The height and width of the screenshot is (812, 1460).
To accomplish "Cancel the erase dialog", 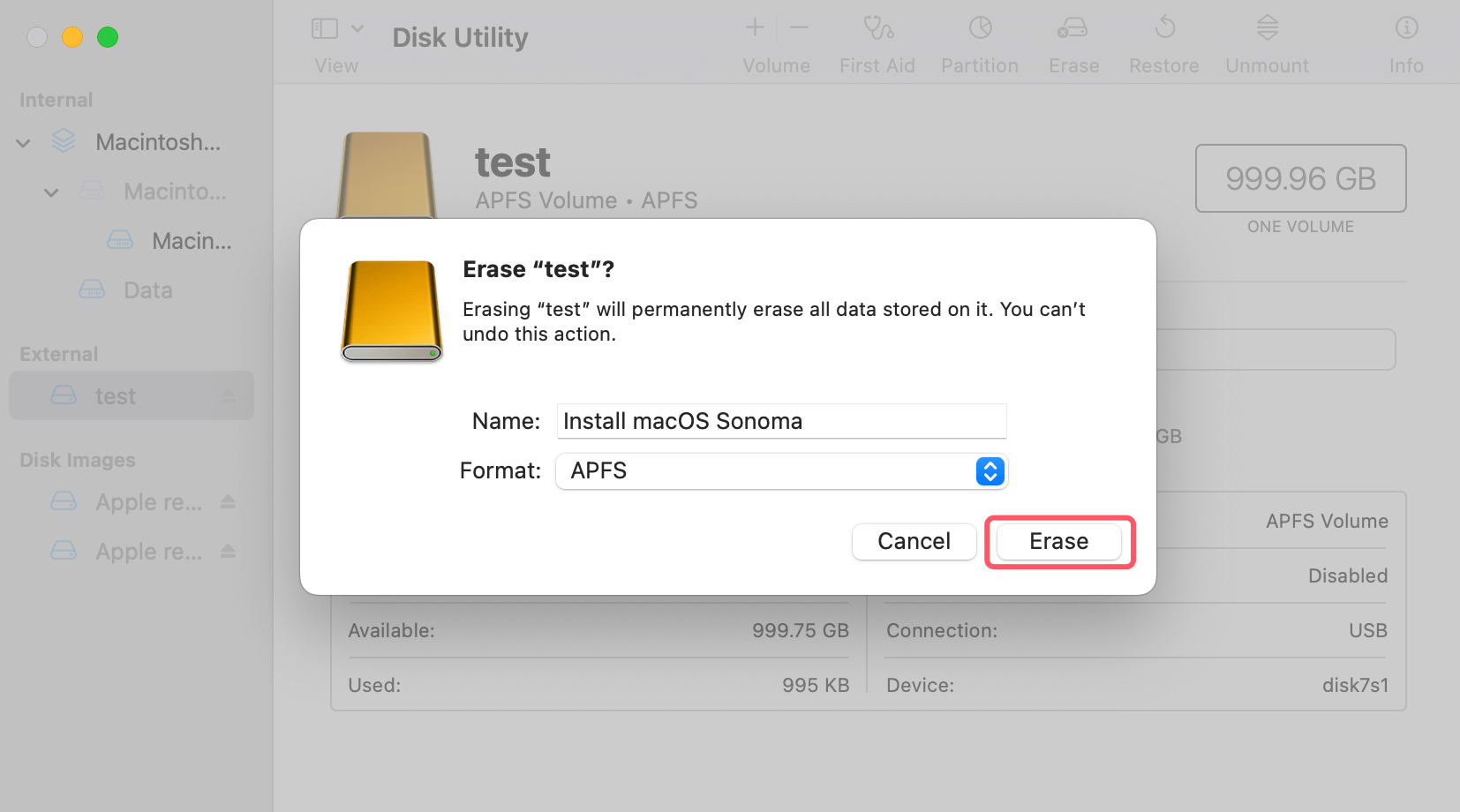I will [x=914, y=541].
